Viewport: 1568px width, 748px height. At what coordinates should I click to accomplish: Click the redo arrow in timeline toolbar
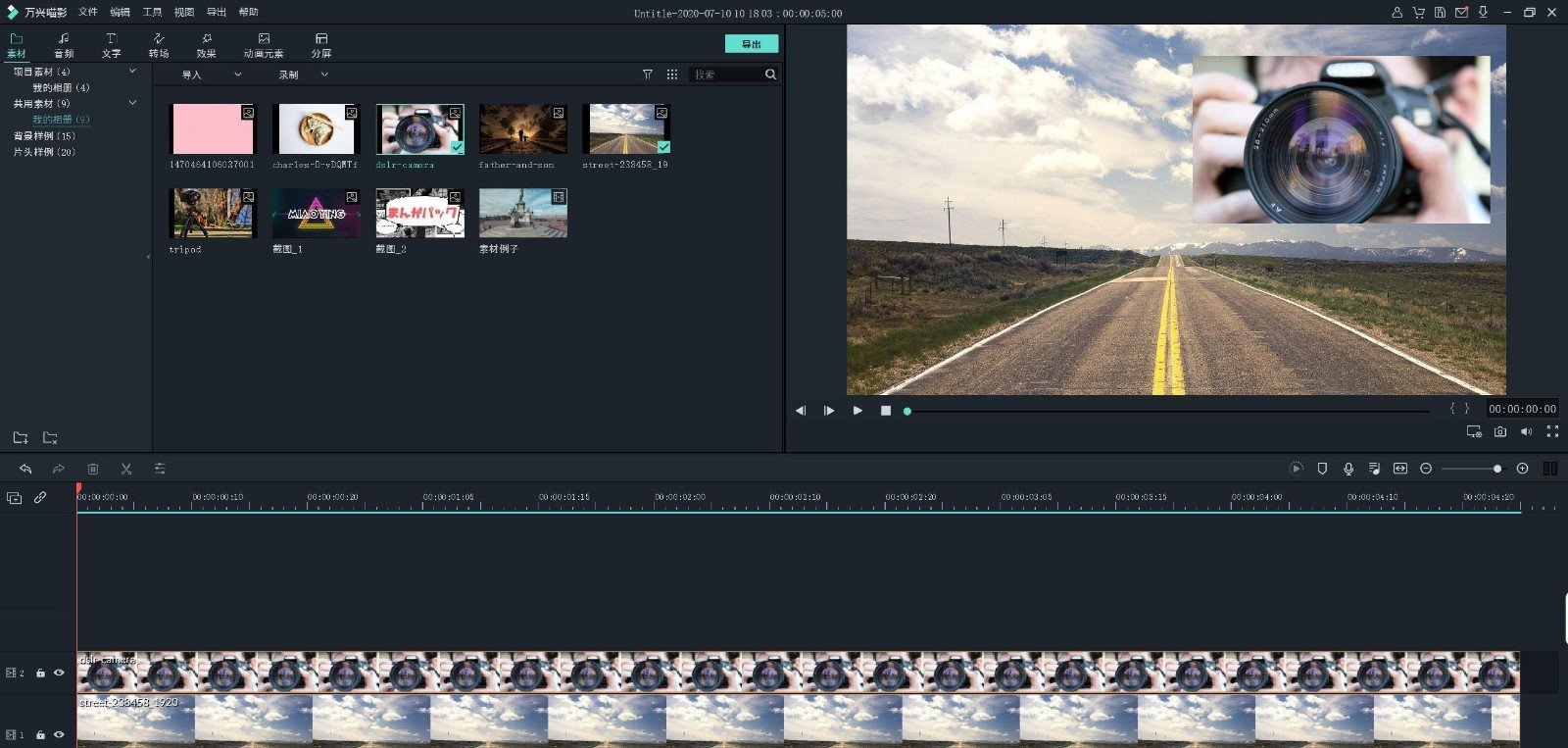pos(59,469)
